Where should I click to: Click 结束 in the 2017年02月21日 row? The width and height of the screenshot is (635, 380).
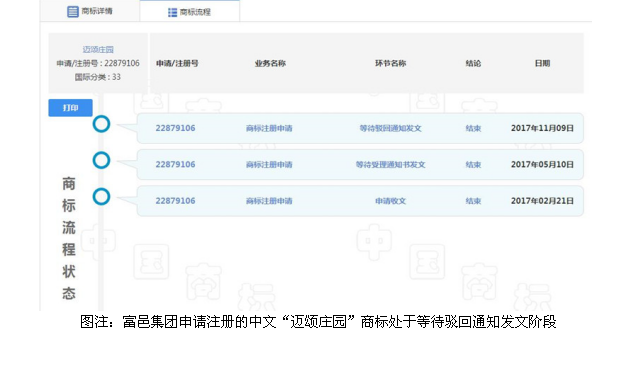point(473,201)
